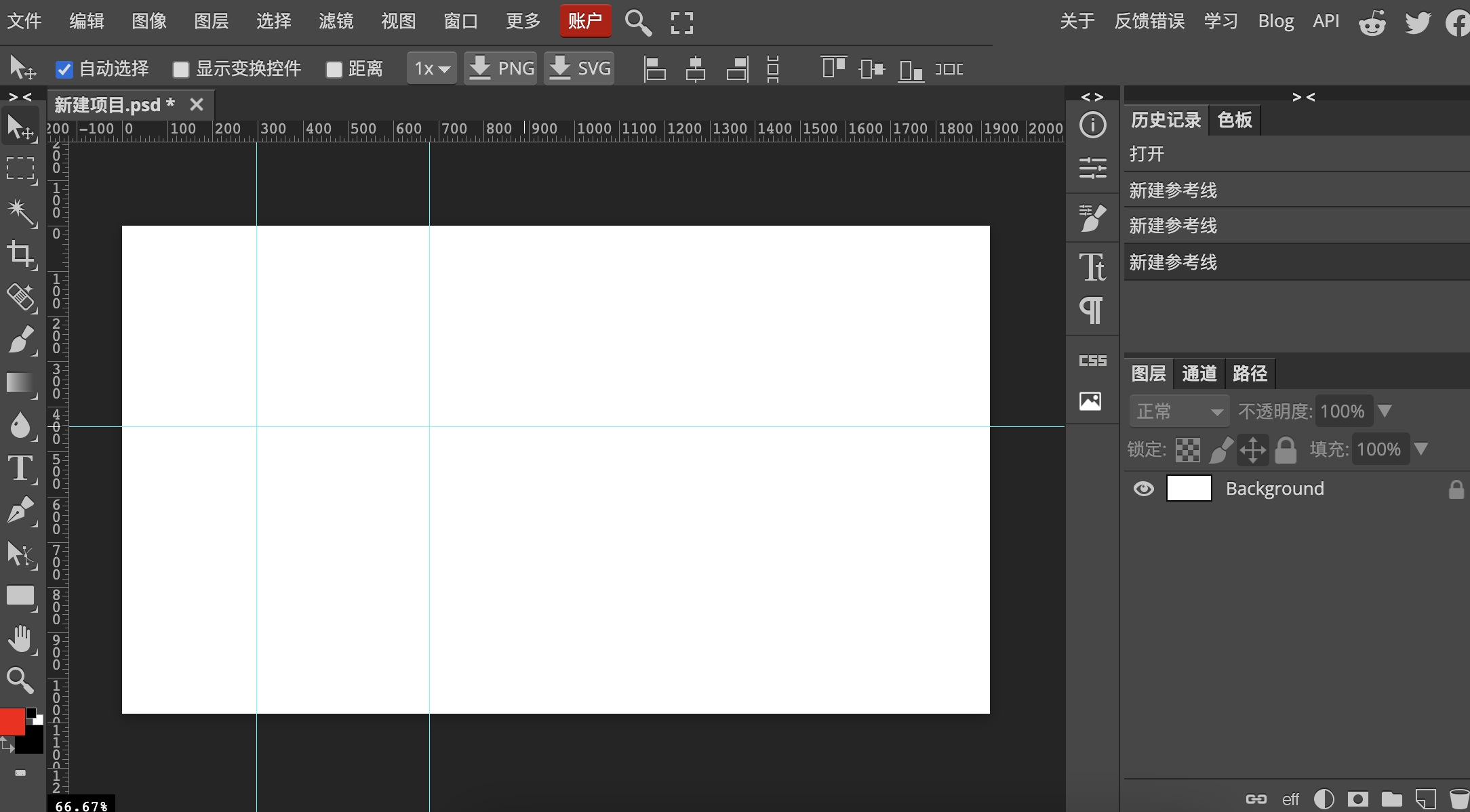Select the Magic Wand tool

coord(20,211)
